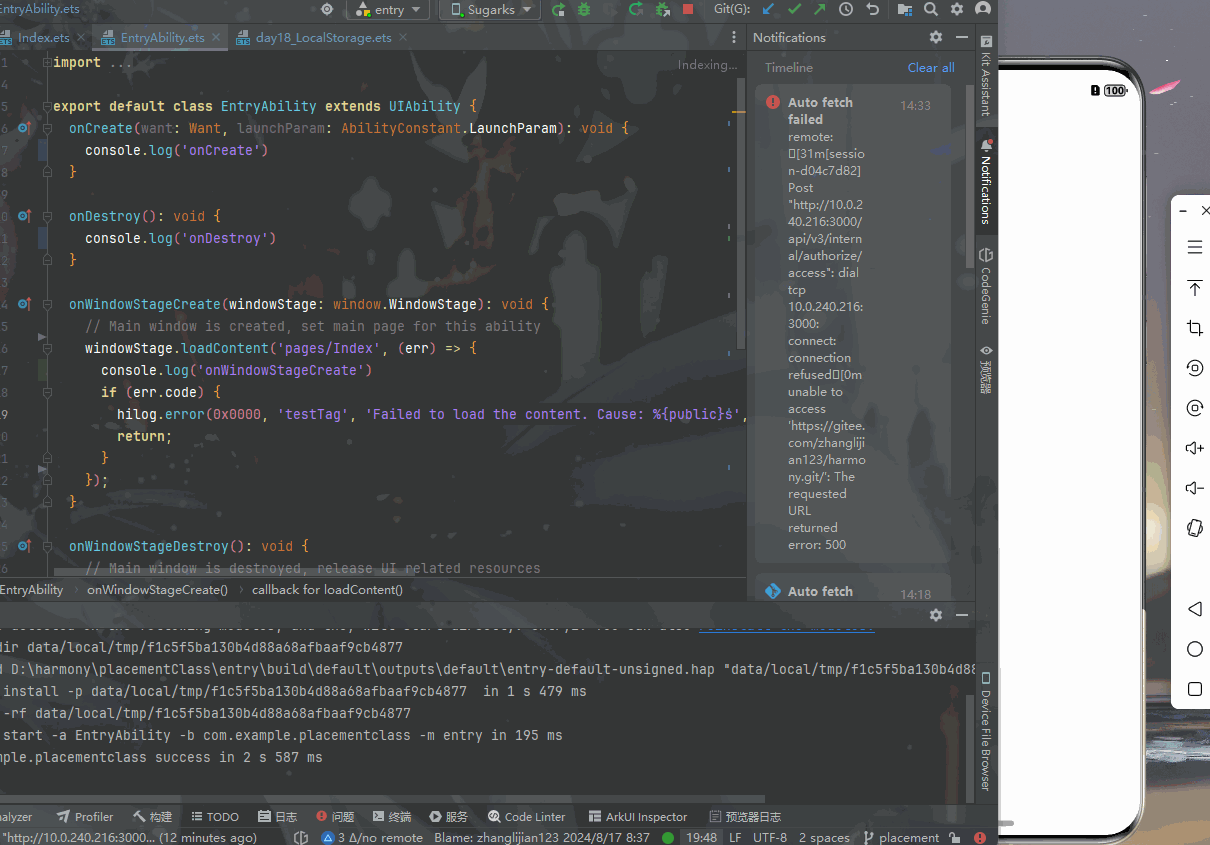The height and width of the screenshot is (845, 1210).
Task: Click the red Stop button
Action: 687,10
